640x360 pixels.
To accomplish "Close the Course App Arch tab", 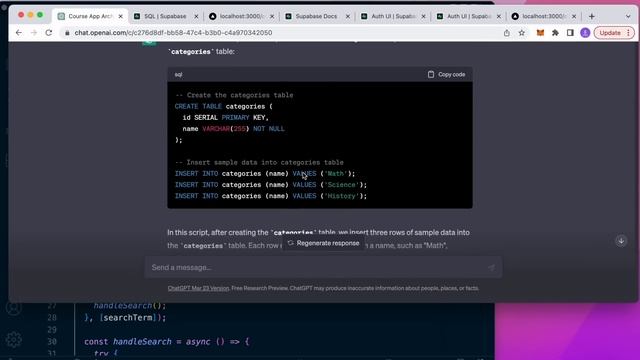I will (x=120, y=16).
